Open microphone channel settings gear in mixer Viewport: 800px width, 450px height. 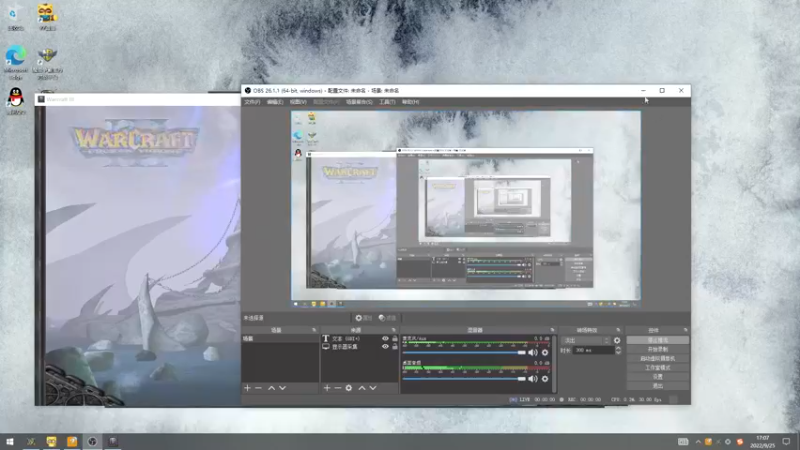[545, 353]
